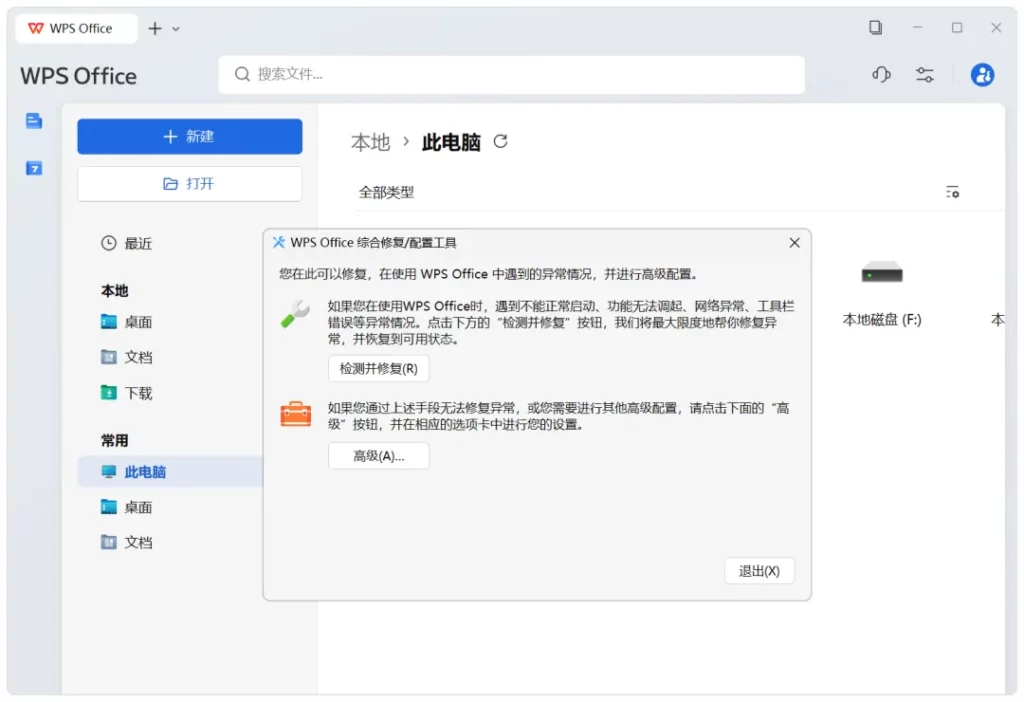The image size is (1024, 702).
Task: Open the user account avatar
Action: point(982,74)
